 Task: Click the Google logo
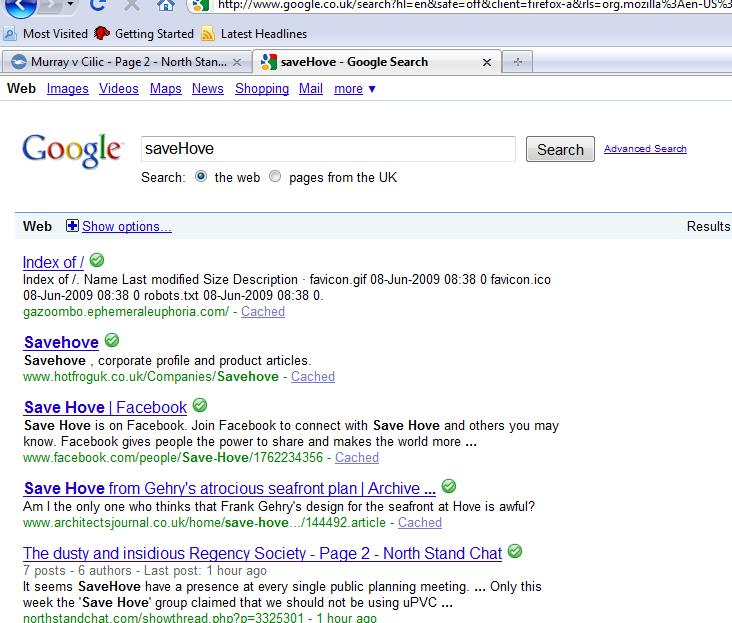point(72,150)
